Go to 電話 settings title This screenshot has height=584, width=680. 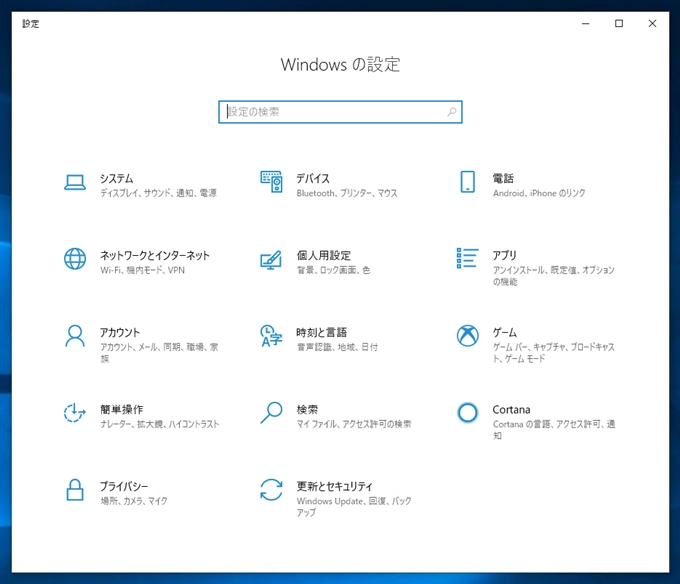point(503,178)
